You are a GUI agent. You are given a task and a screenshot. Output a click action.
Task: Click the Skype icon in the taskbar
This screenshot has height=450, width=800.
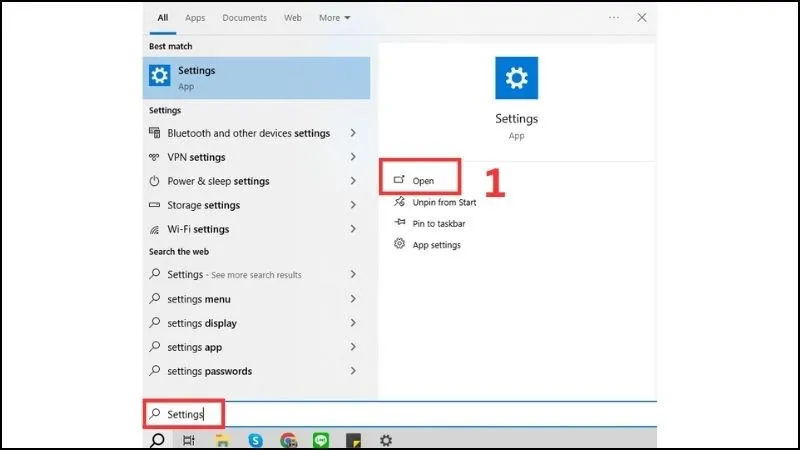click(x=256, y=440)
